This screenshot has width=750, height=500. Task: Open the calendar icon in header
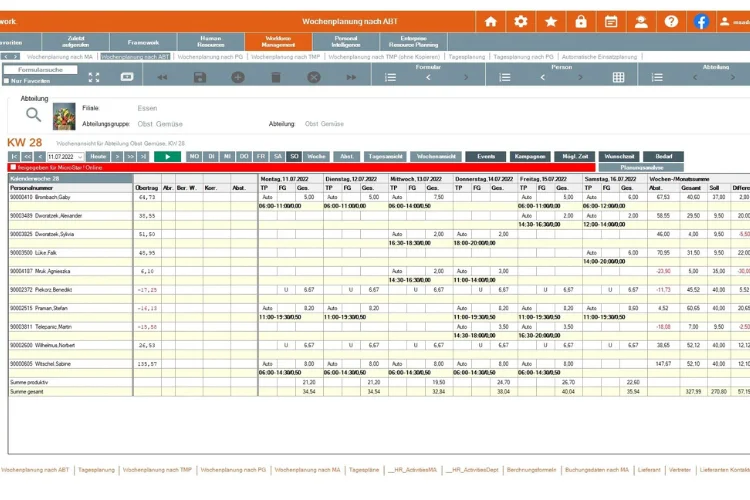coord(611,22)
